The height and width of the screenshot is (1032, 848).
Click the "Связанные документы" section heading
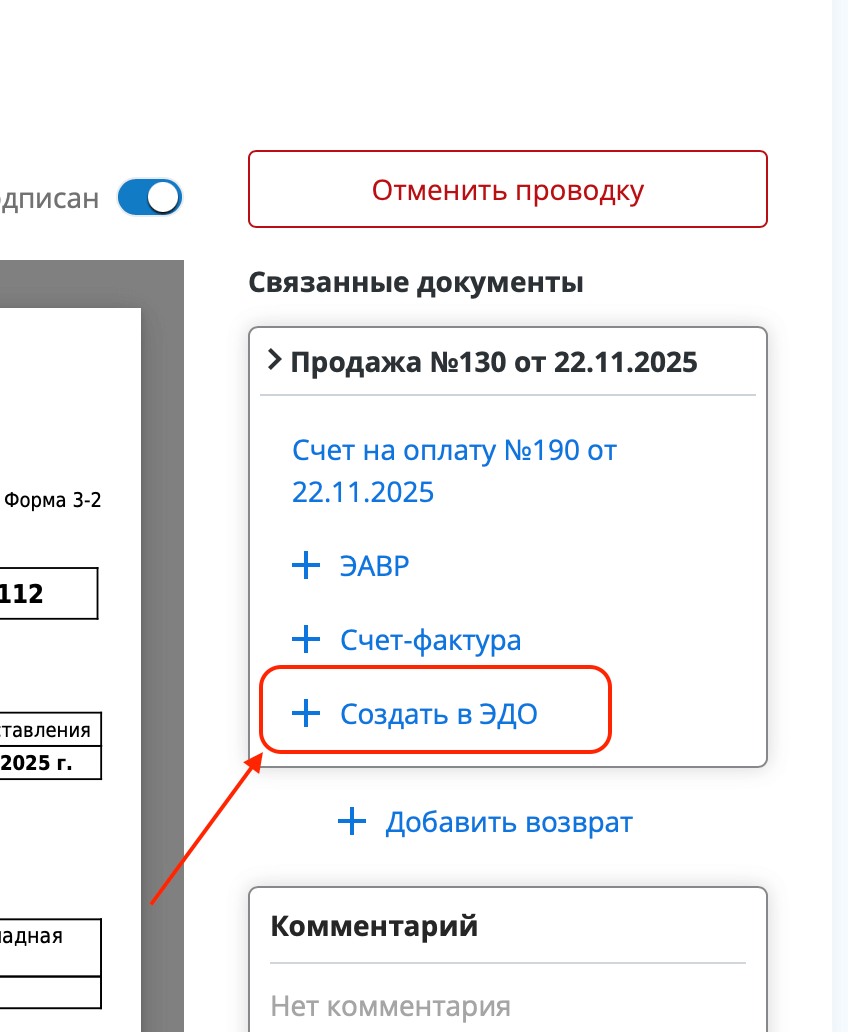point(415,283)
